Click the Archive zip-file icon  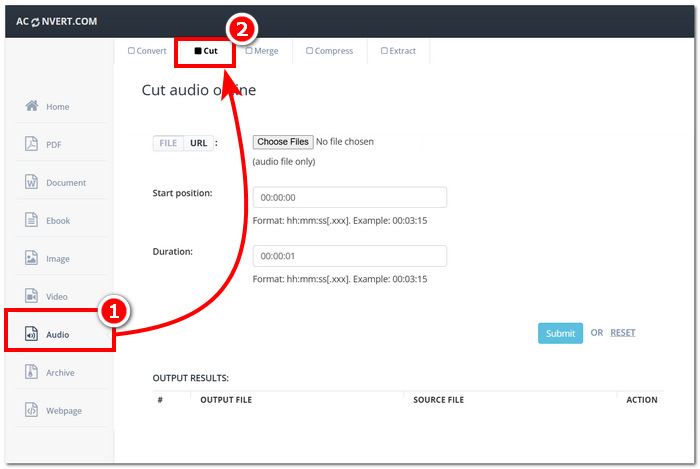pos(31,371)
